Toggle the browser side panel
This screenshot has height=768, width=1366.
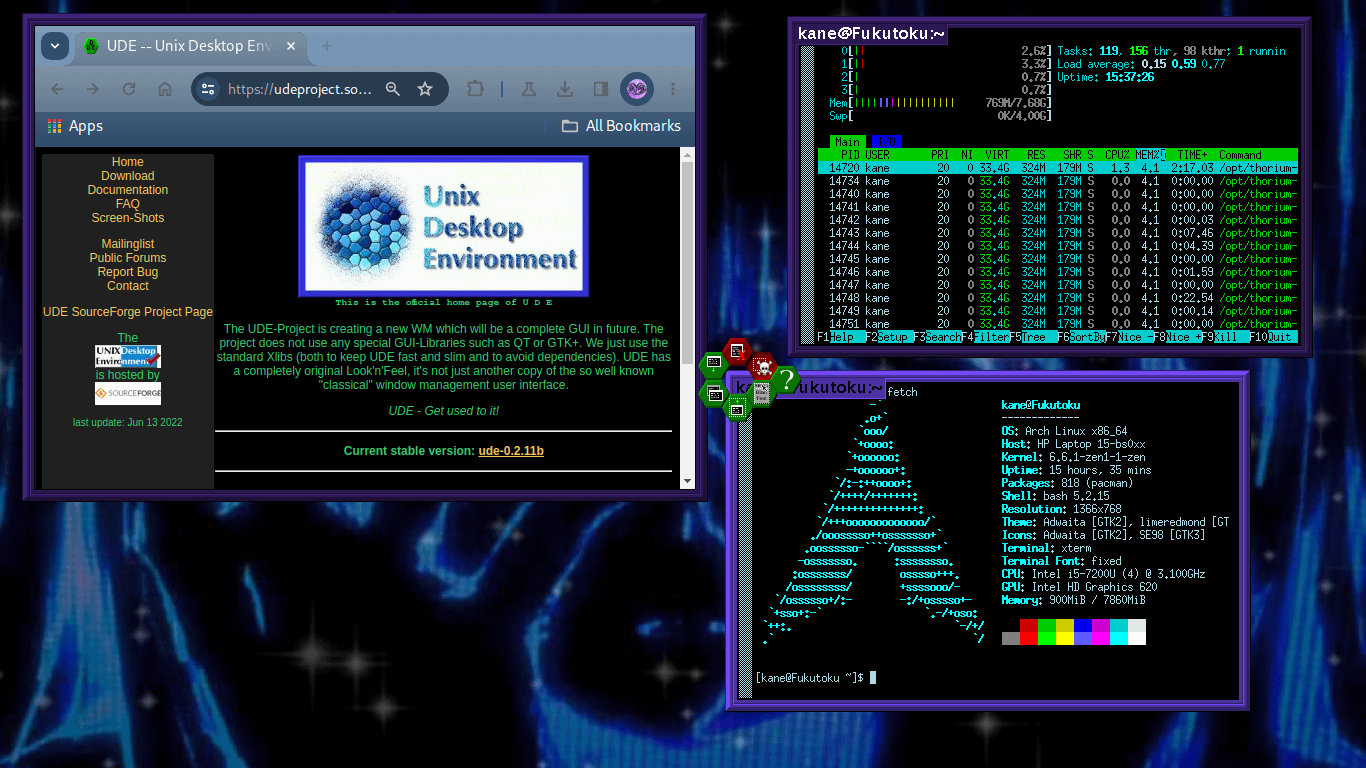coord(600,89)
